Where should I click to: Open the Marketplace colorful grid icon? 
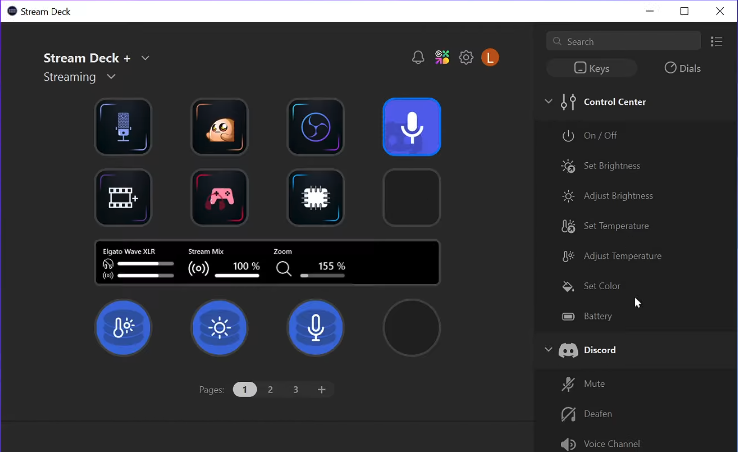(x=442, y=58)
